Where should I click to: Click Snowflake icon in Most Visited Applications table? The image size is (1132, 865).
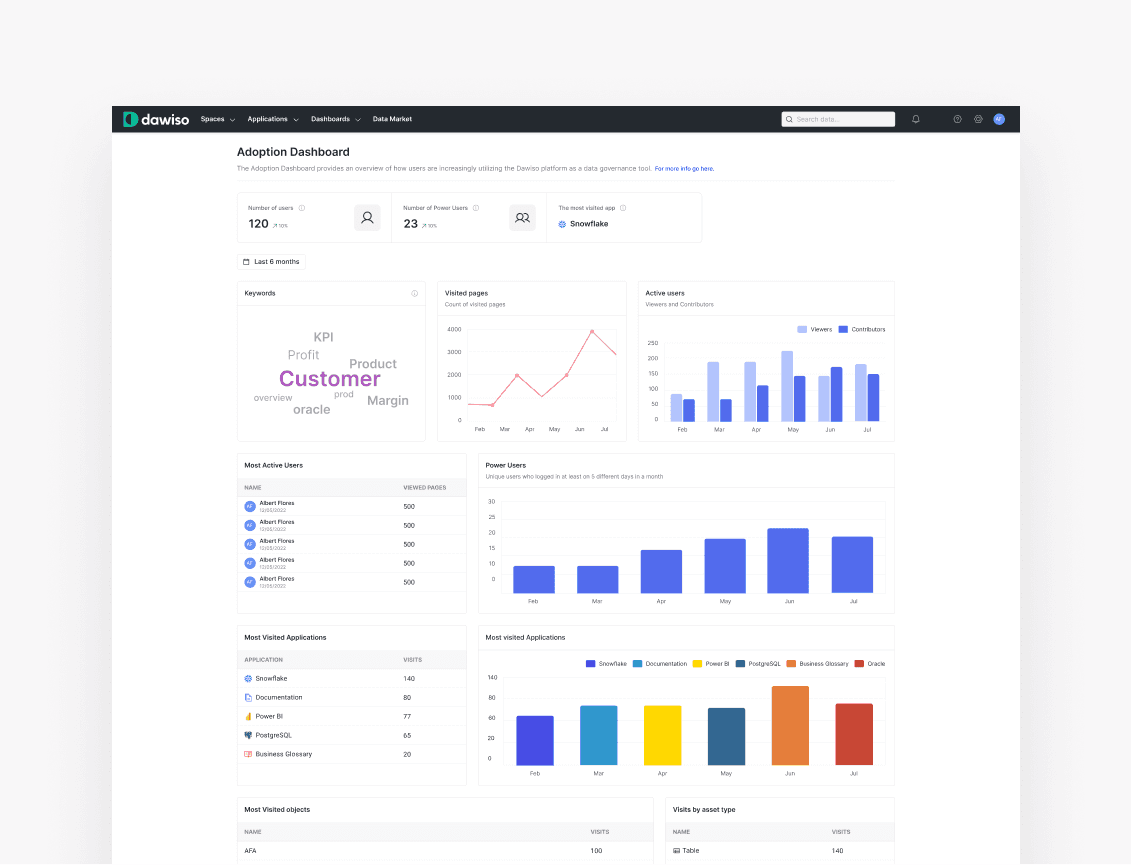(248, 679)
